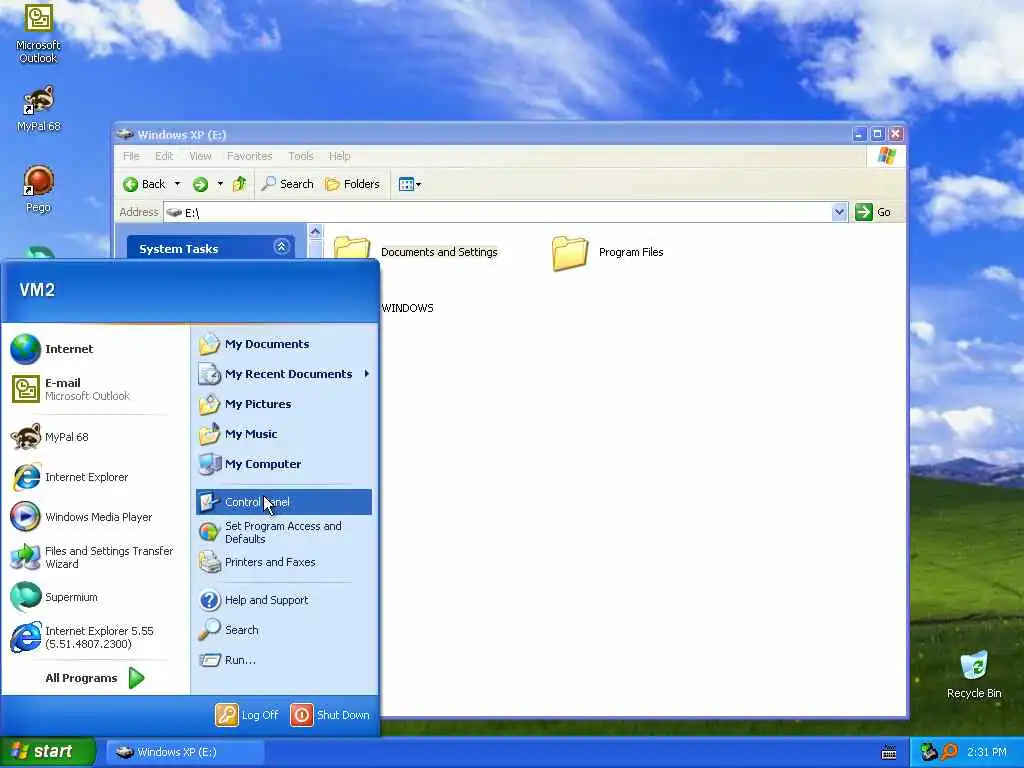The image size is (1024, 768).
Task: Open Set Program Access and Defaults
Action: [283, 532]
